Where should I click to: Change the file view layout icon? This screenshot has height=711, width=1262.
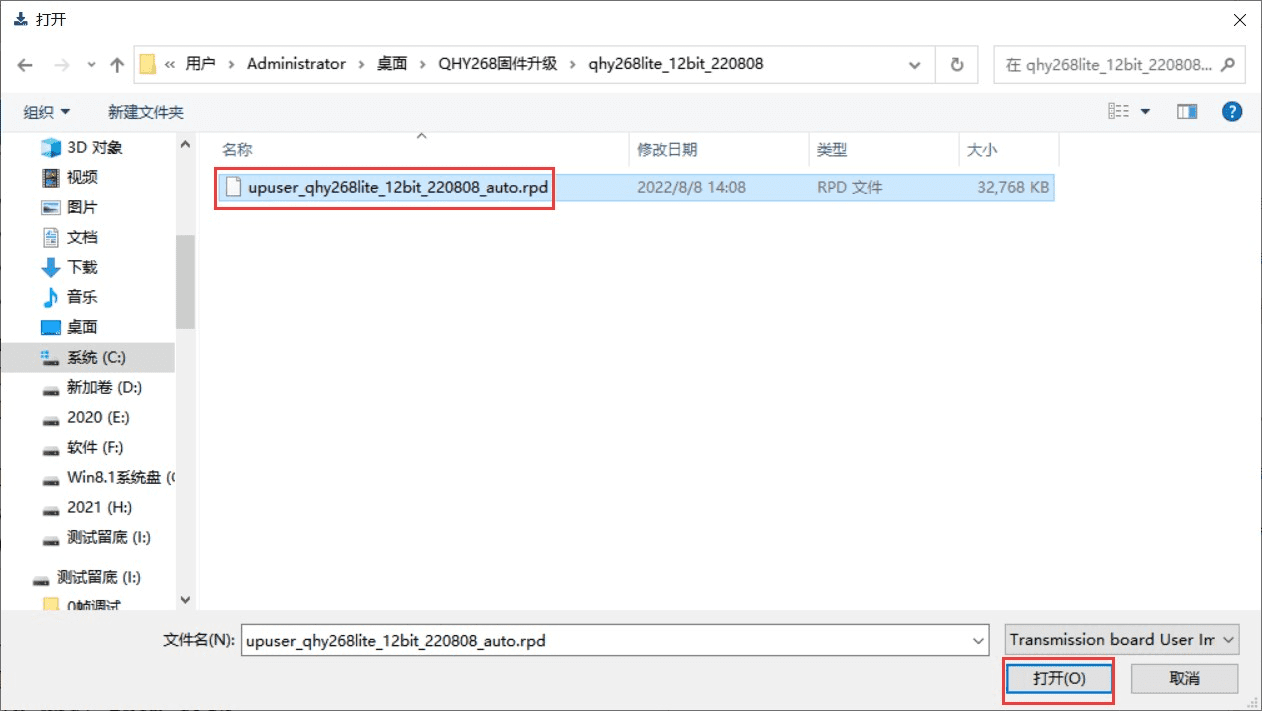[1119, 111]
